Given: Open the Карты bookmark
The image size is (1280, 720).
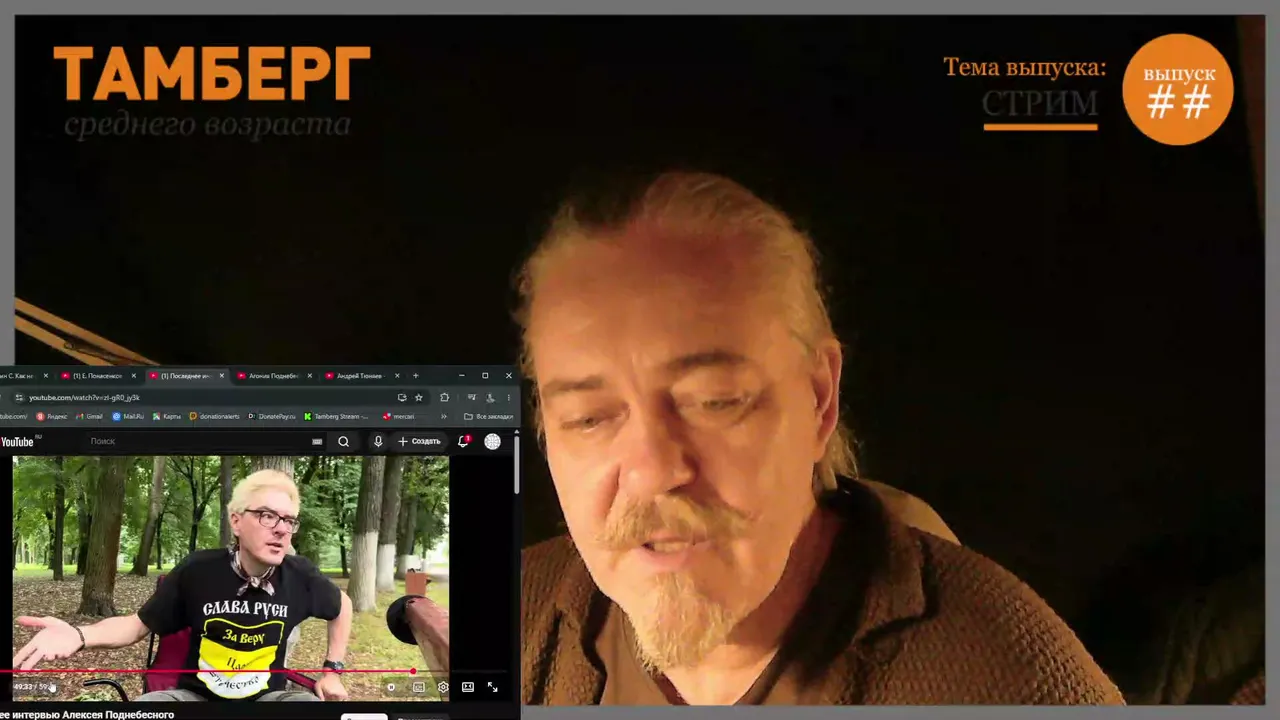Looking at the screenshot, I should tap(167, 416).
